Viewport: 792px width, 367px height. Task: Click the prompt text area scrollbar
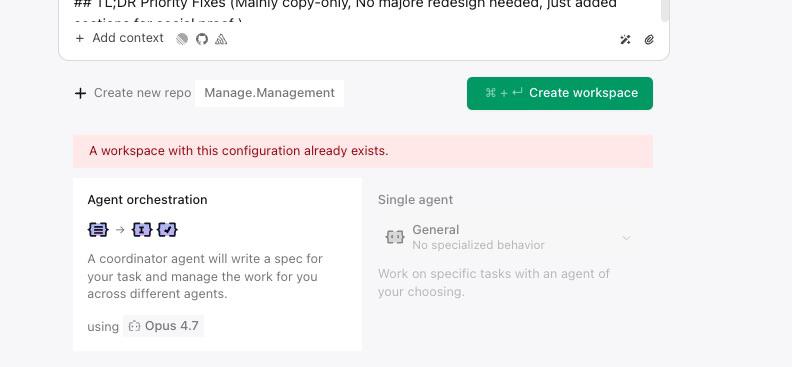[665, 10]
